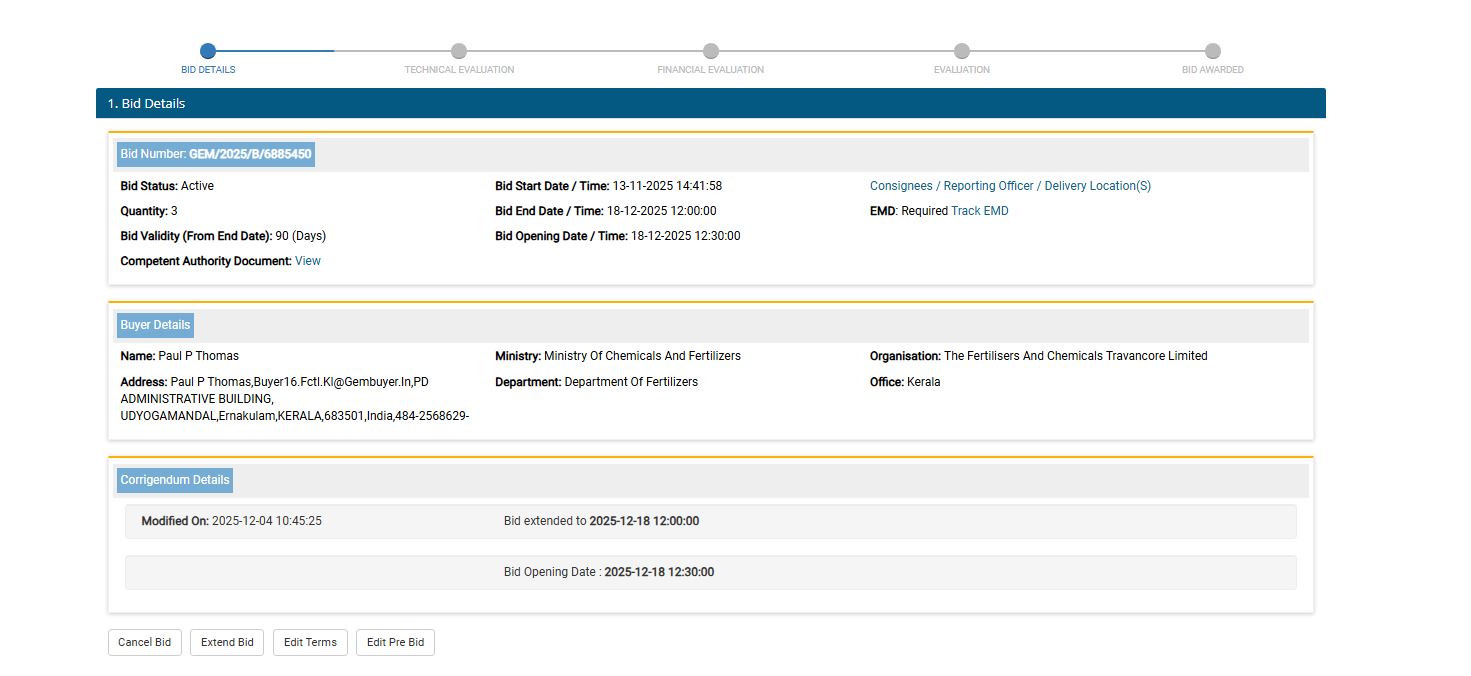Select the Financial Evaluation step marker
Screen dimensions: 1471x676
click(710, 51)
